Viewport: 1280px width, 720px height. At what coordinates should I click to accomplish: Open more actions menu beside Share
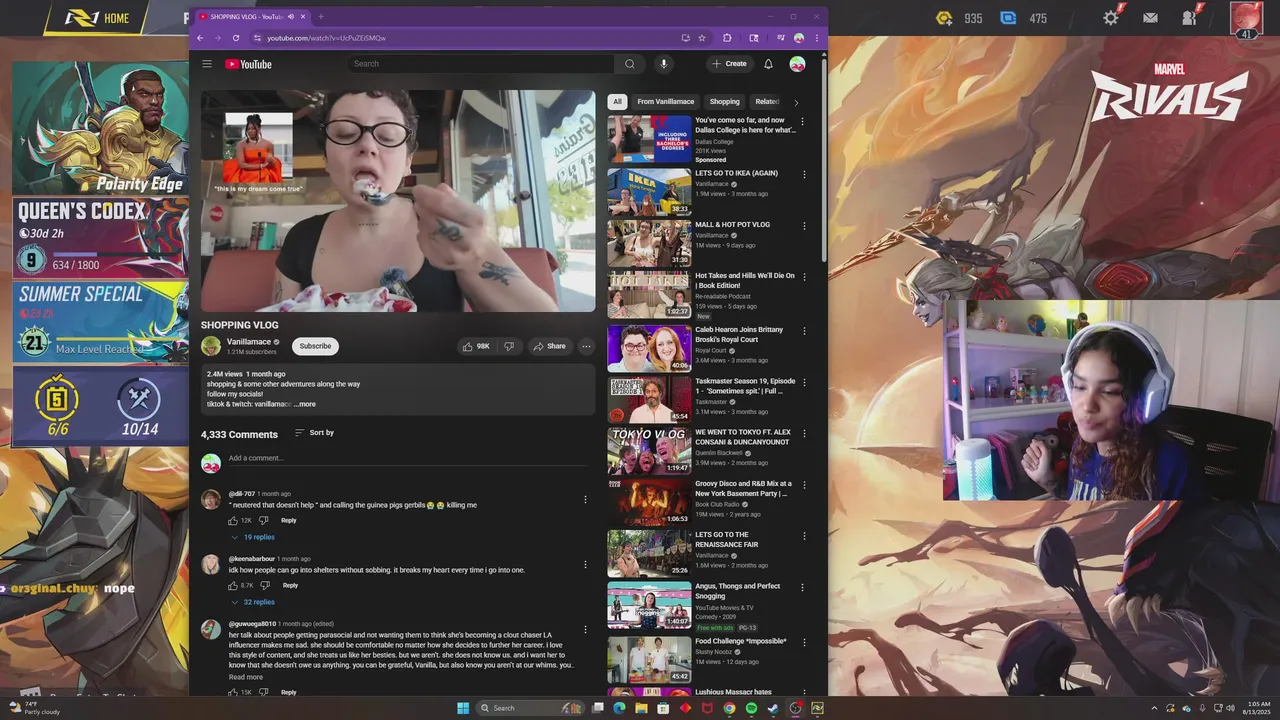coord(586,346)
